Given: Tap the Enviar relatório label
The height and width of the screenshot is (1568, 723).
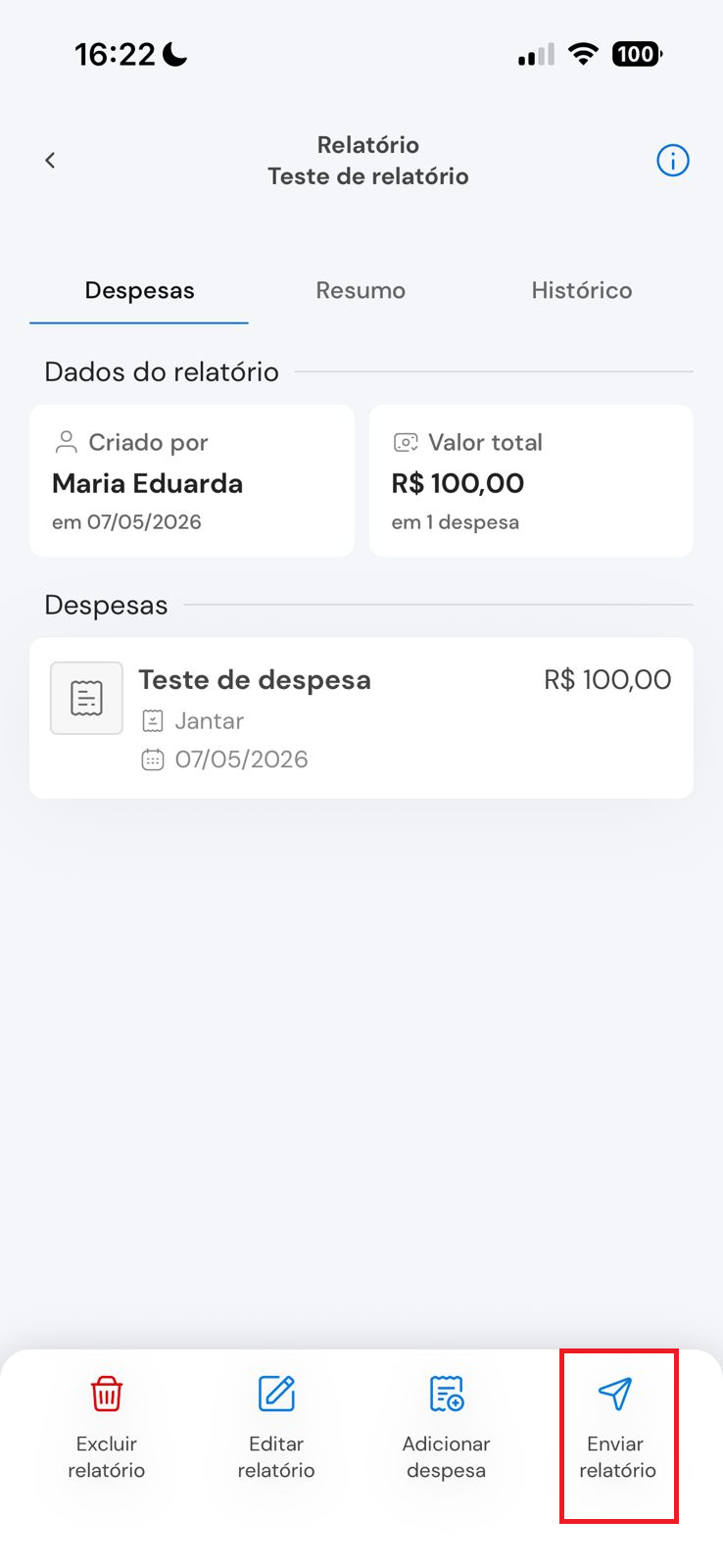Looking at the screenshot, I should (617, 1456).
